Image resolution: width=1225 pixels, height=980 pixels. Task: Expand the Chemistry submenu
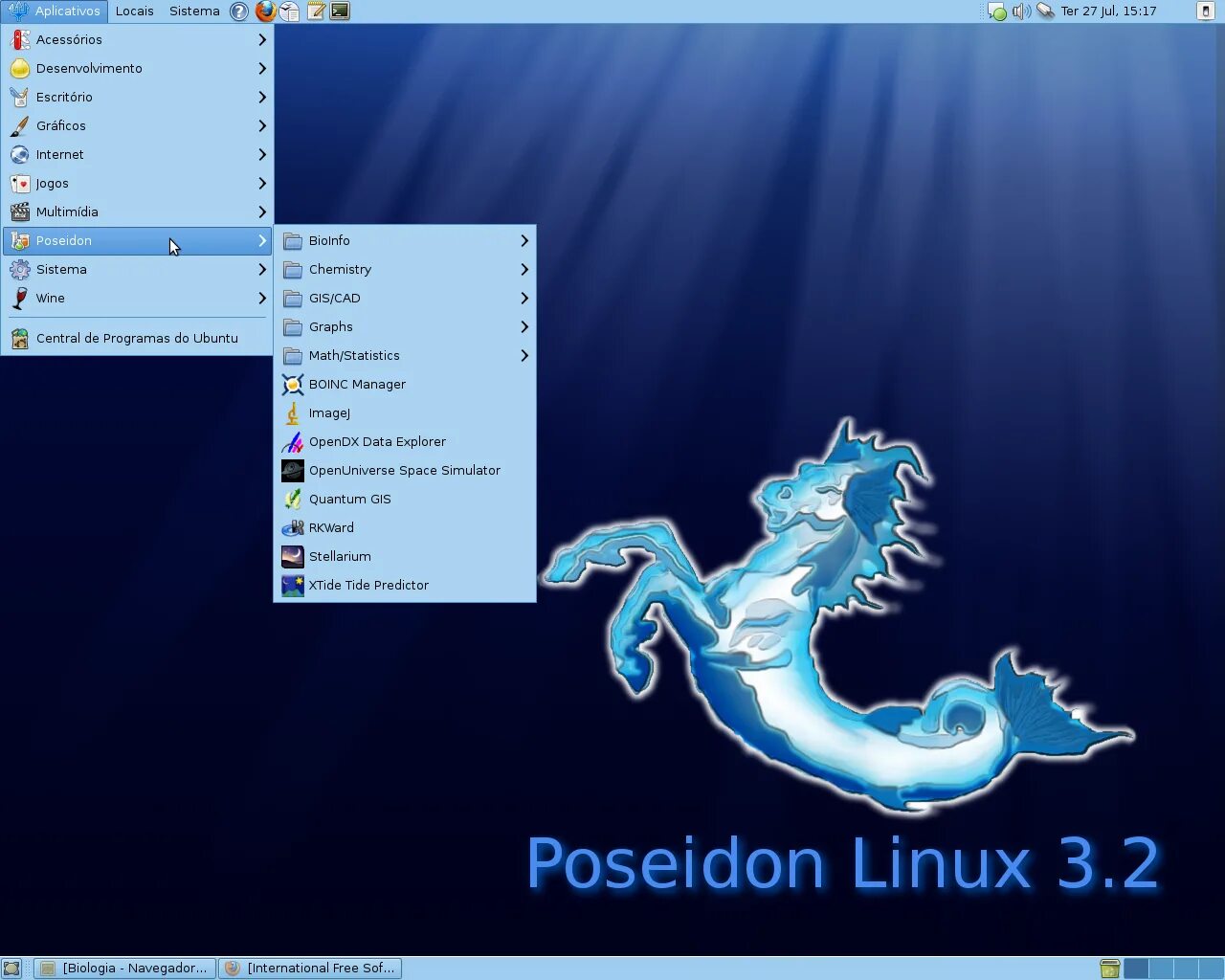[x=405, y=269]
